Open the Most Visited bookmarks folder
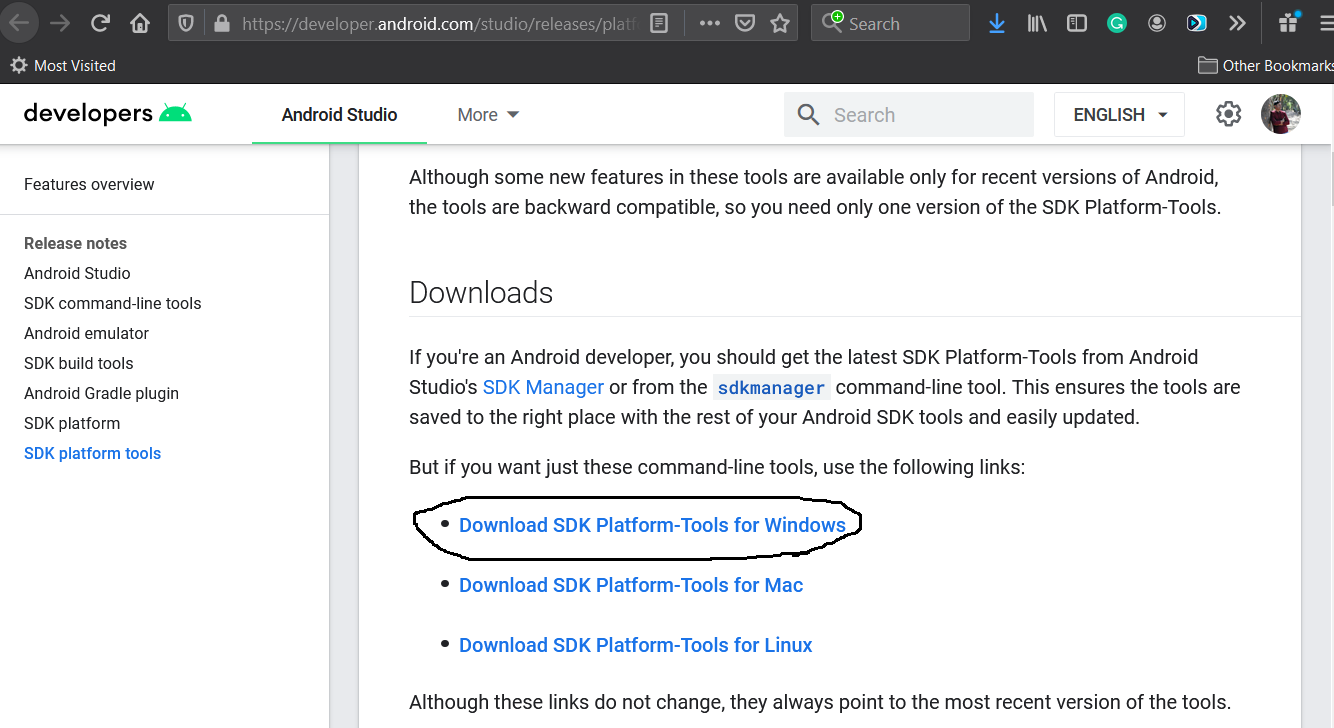Image resolution: width=1334 pixels, height=728 pixels. point(63,66)
